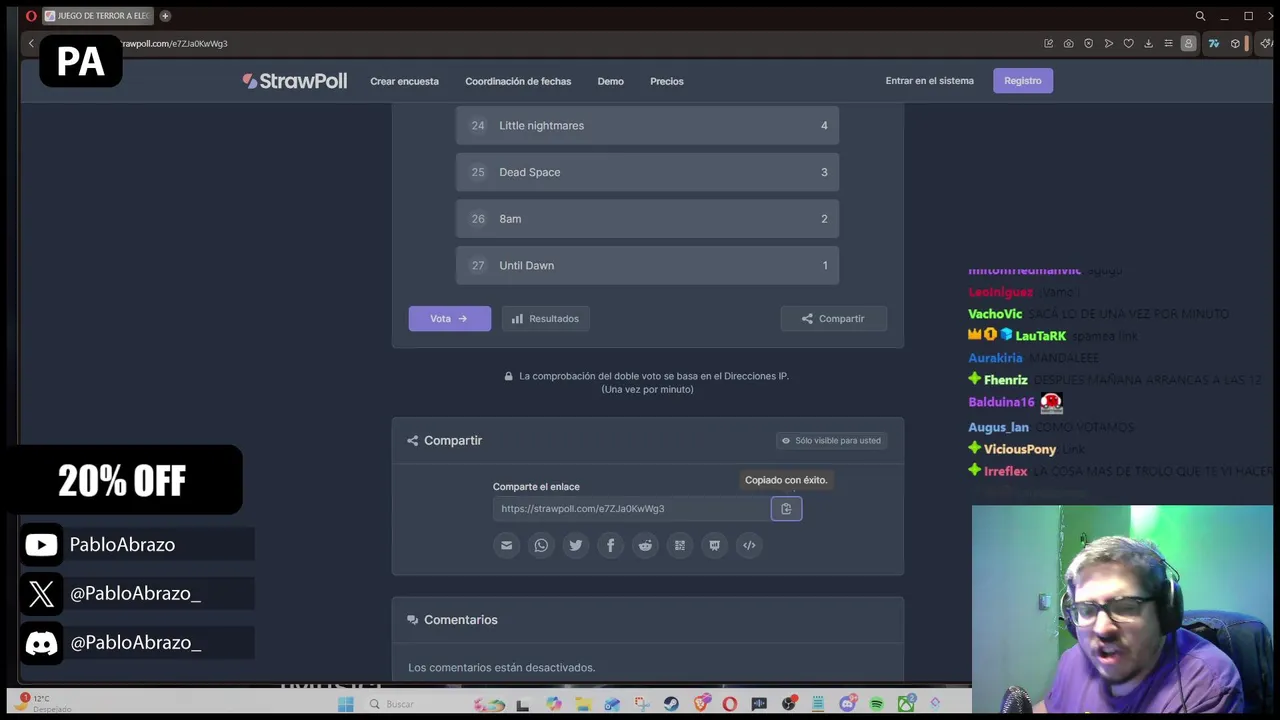This screenshot has width=1280, height=720.
Task: Share poll on Reddit
Action: click(645, 545)
